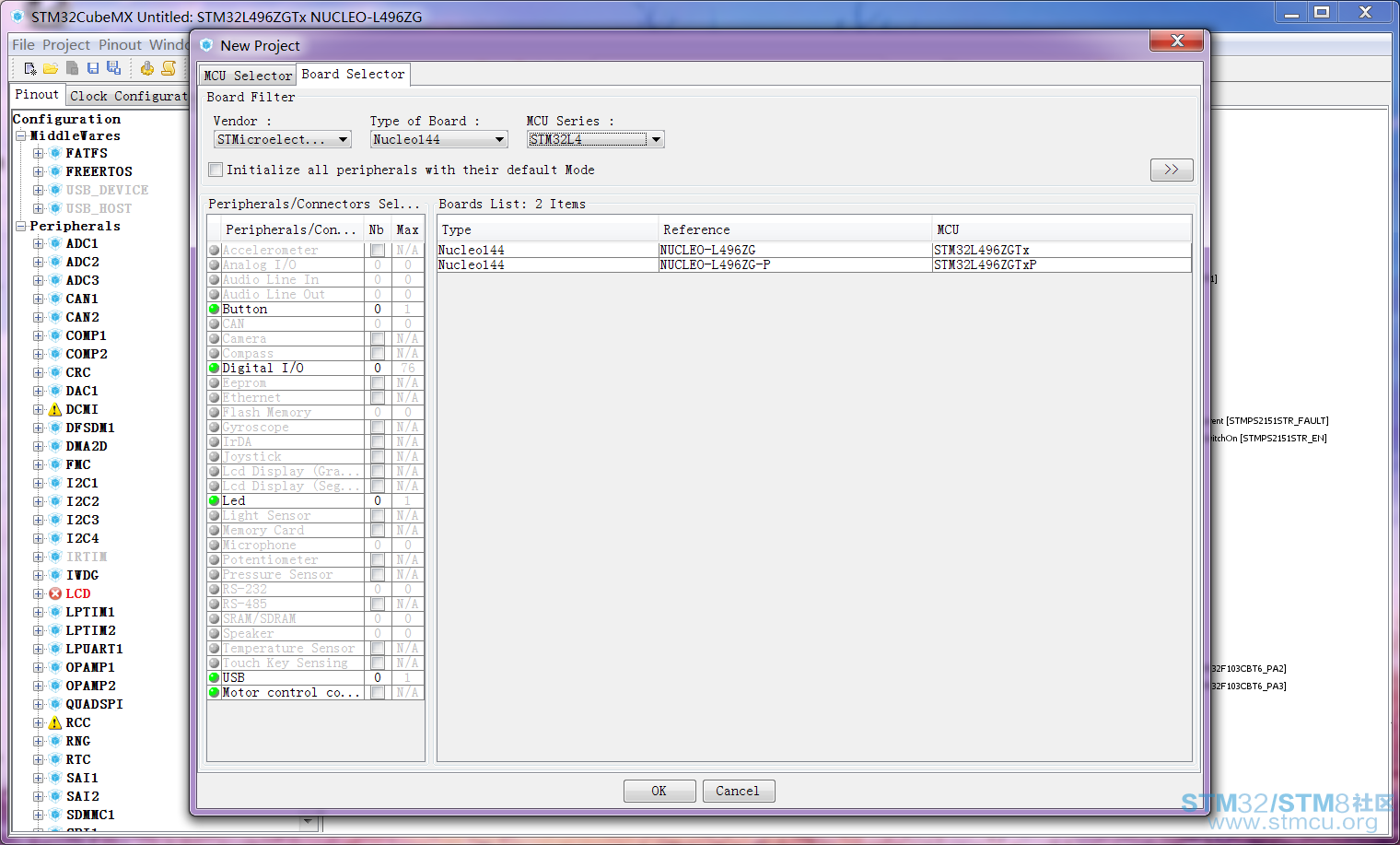Click the cube icon beside I2C1
The height and width of the screenshot is (845, 1400).
(x=55, y=484)
